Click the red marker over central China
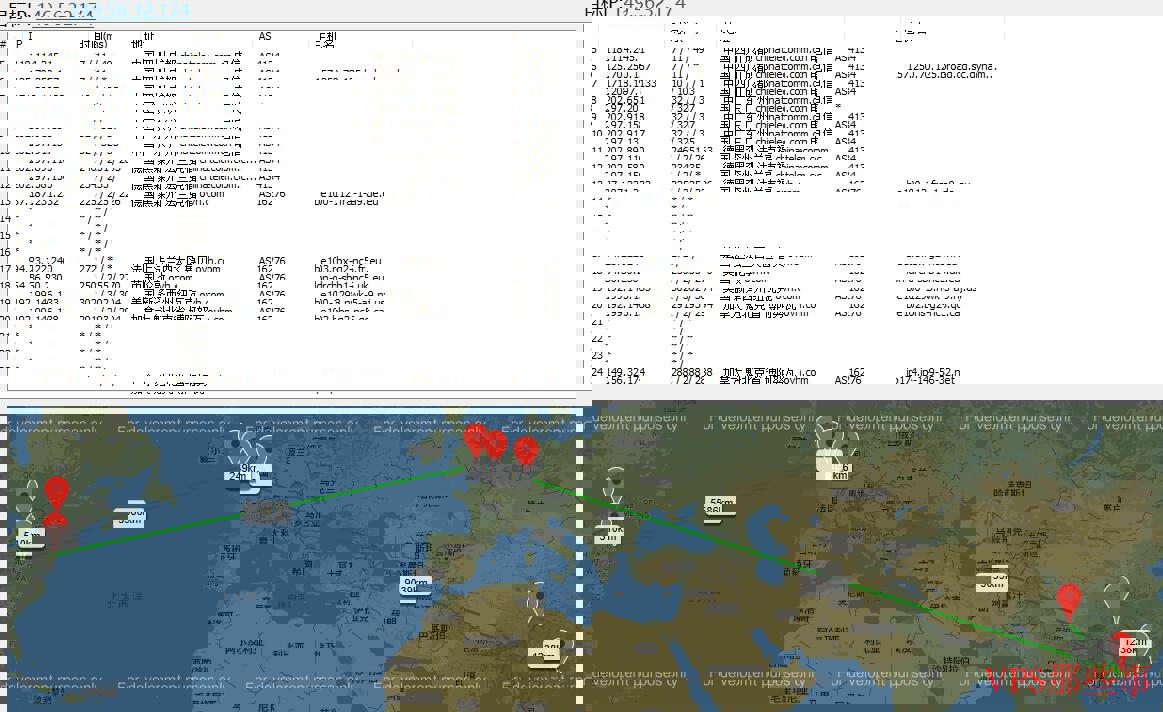This screenshot has width=1163, height=712. pos(1068,598)
